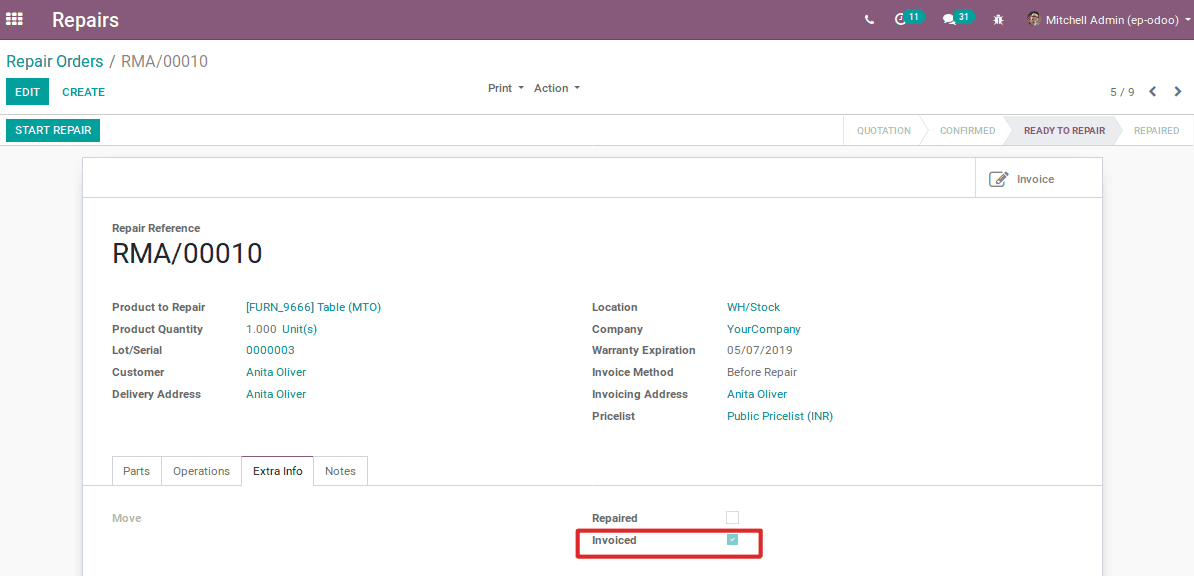Click the EDIT button
The image size is (1194, 576).
(x=27, y=91)
